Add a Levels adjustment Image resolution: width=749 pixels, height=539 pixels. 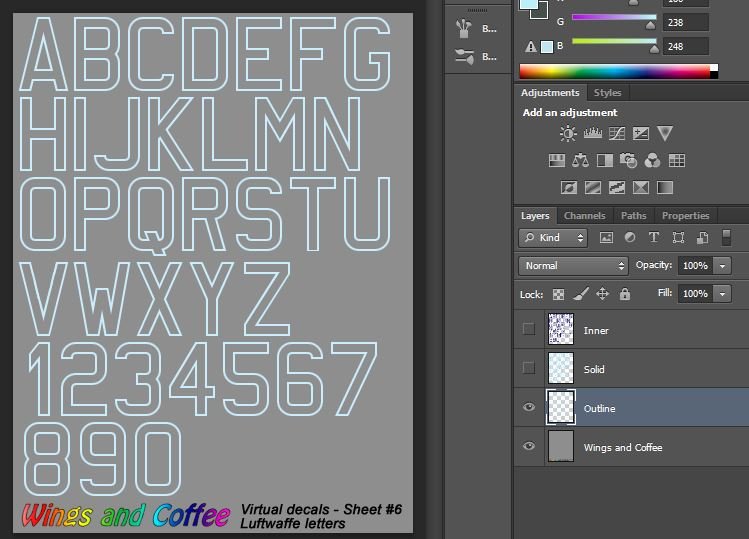click(592, 133)
